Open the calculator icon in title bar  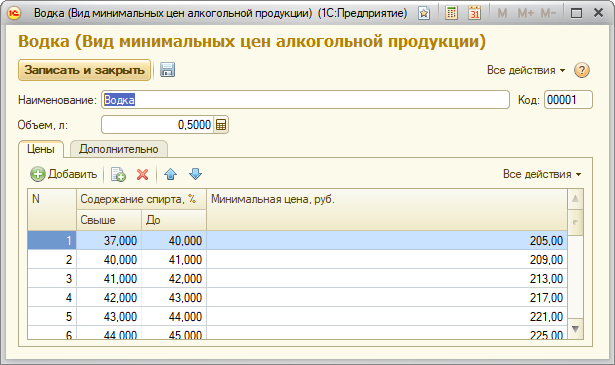(451, 13)
